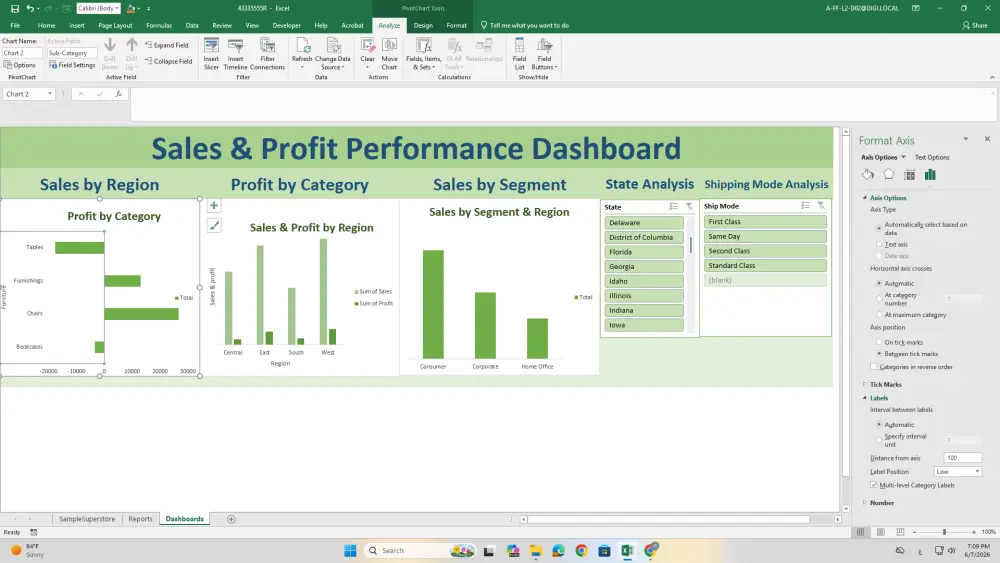This screenshot has height=563, width=1000.
Task: Click the State slicer scrollbar
Action: tap(691, 245)
